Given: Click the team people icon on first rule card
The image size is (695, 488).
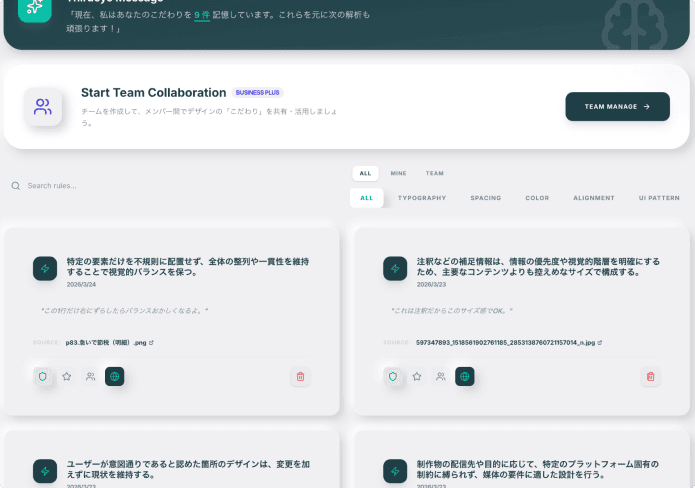Looking at the screenshot, I should coord(91,376).
